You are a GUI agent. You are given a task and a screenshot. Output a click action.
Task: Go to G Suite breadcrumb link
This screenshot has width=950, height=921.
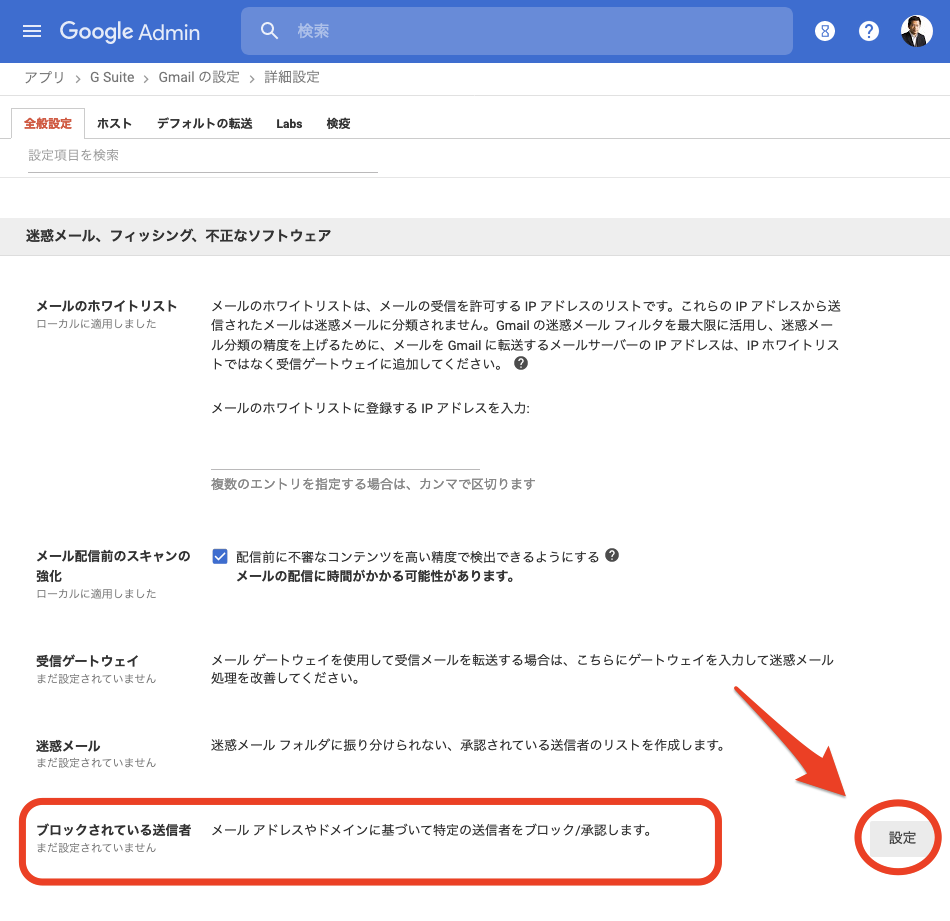tap(111, 77)
